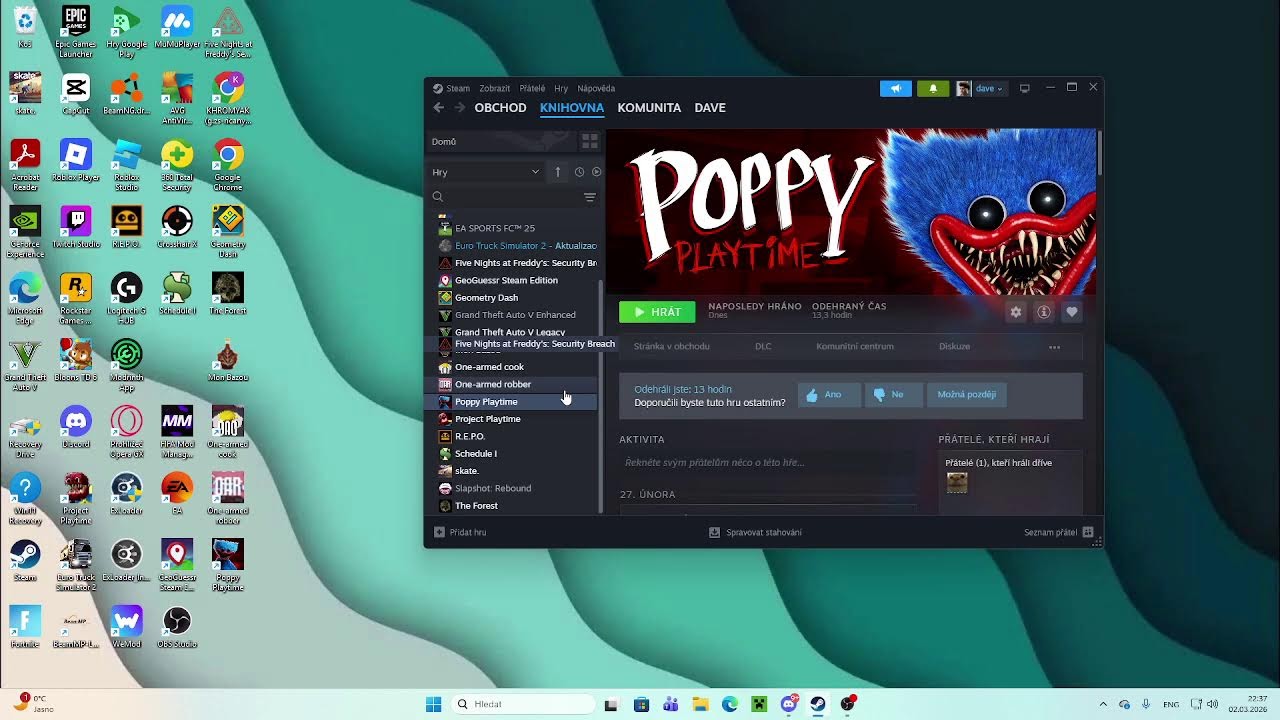
Task: Open the Windows Start button
Action: 434,705
